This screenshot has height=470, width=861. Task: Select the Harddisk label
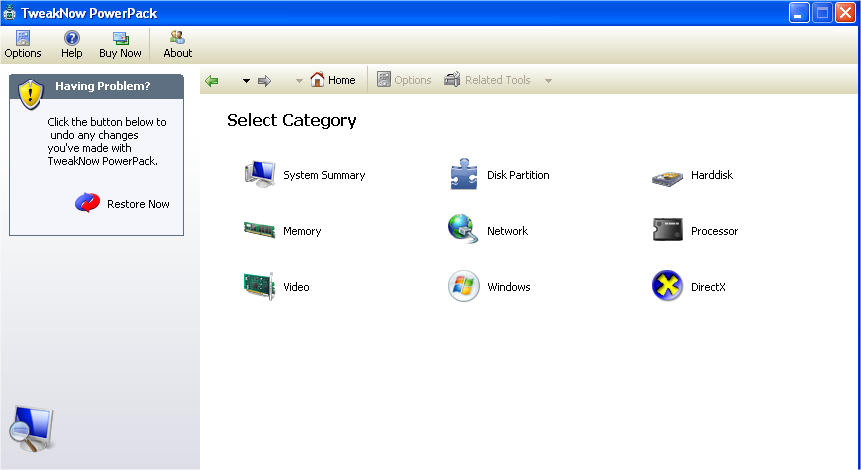(712, 175)
